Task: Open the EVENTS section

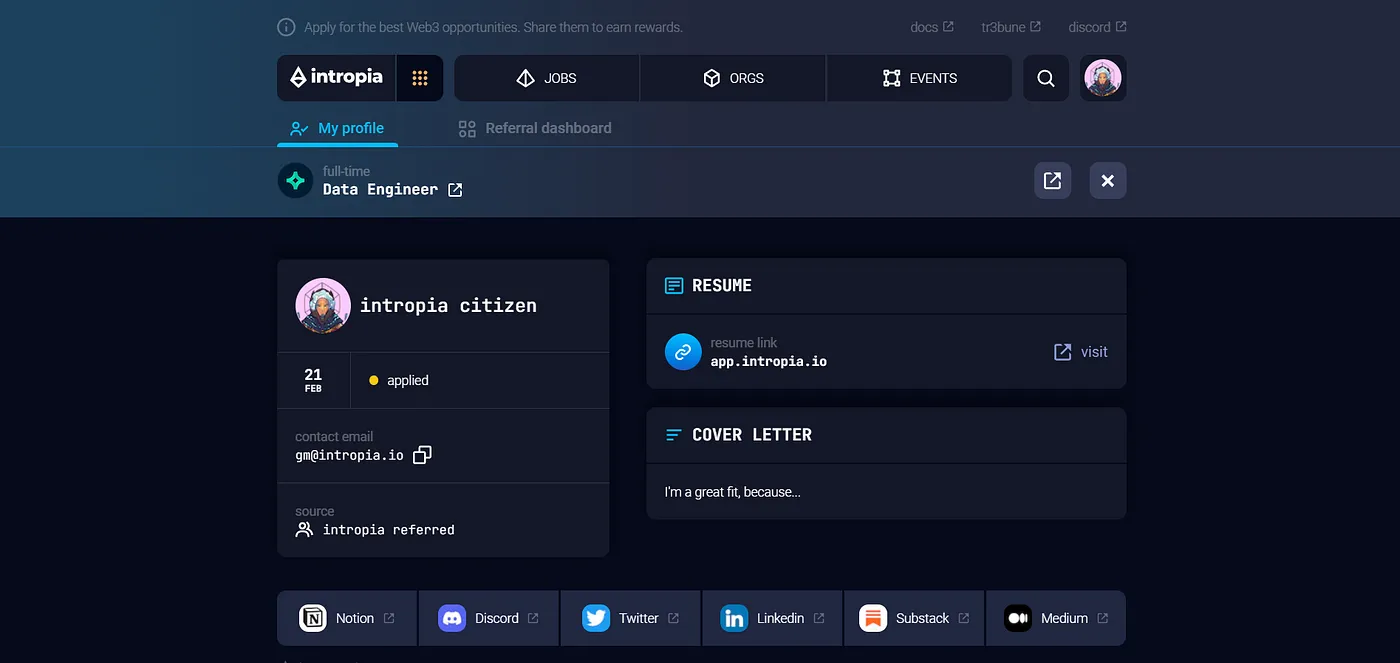Action: coord(919,78)
